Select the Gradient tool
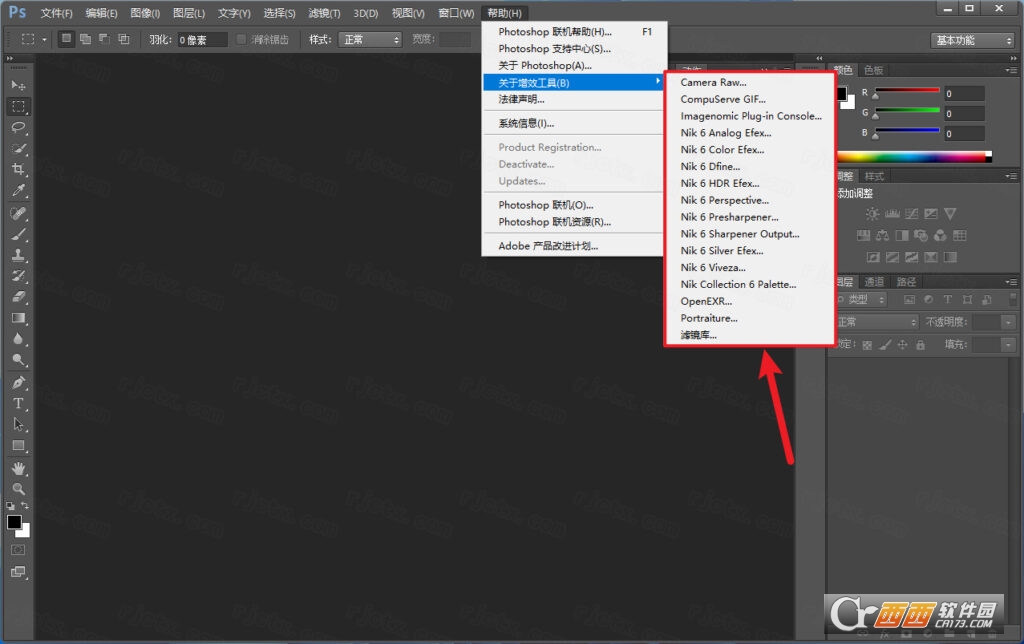 (x=18, y=318)
